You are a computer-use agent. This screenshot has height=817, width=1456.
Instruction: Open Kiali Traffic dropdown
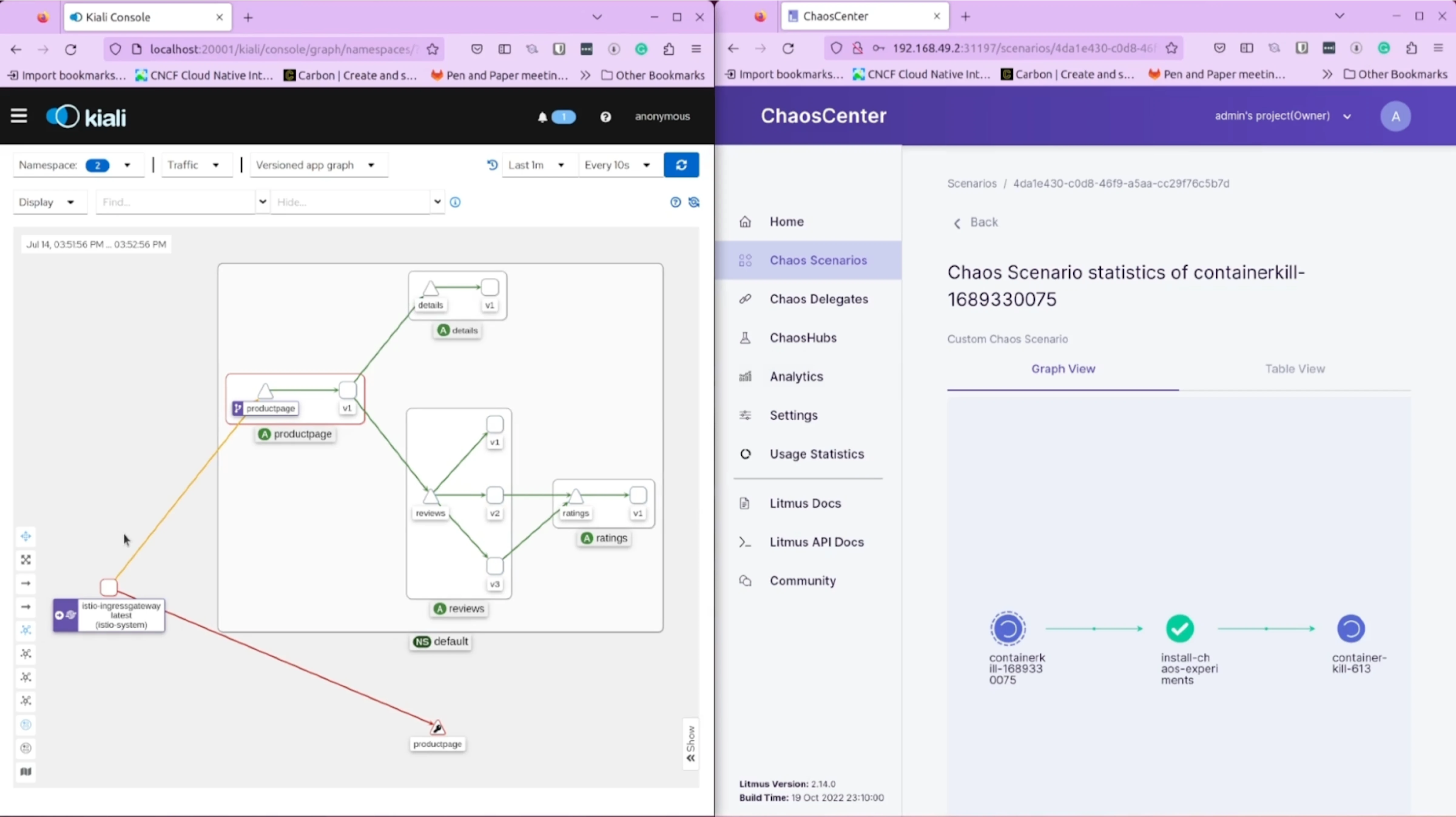click(196, 165)
